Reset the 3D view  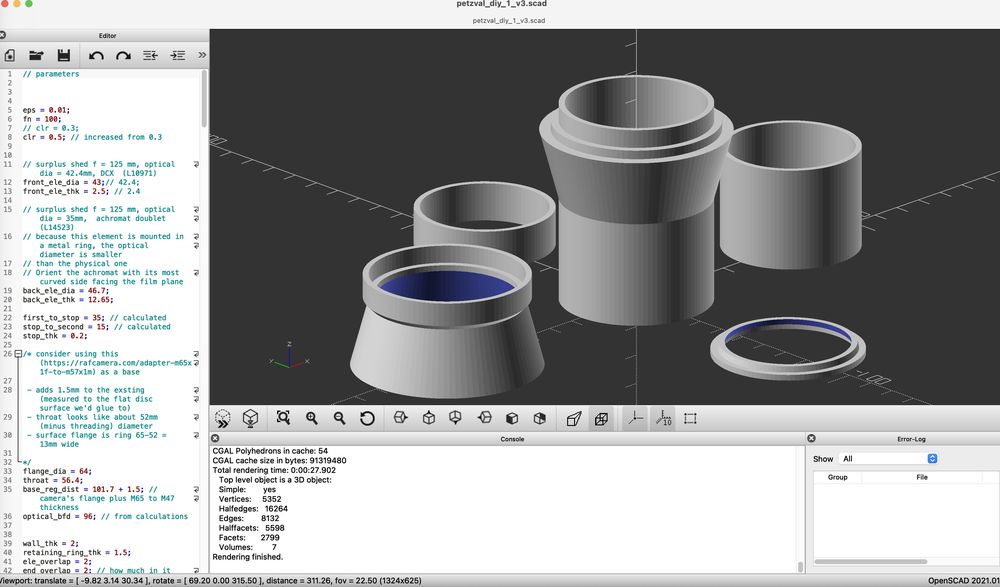point(367,418)
